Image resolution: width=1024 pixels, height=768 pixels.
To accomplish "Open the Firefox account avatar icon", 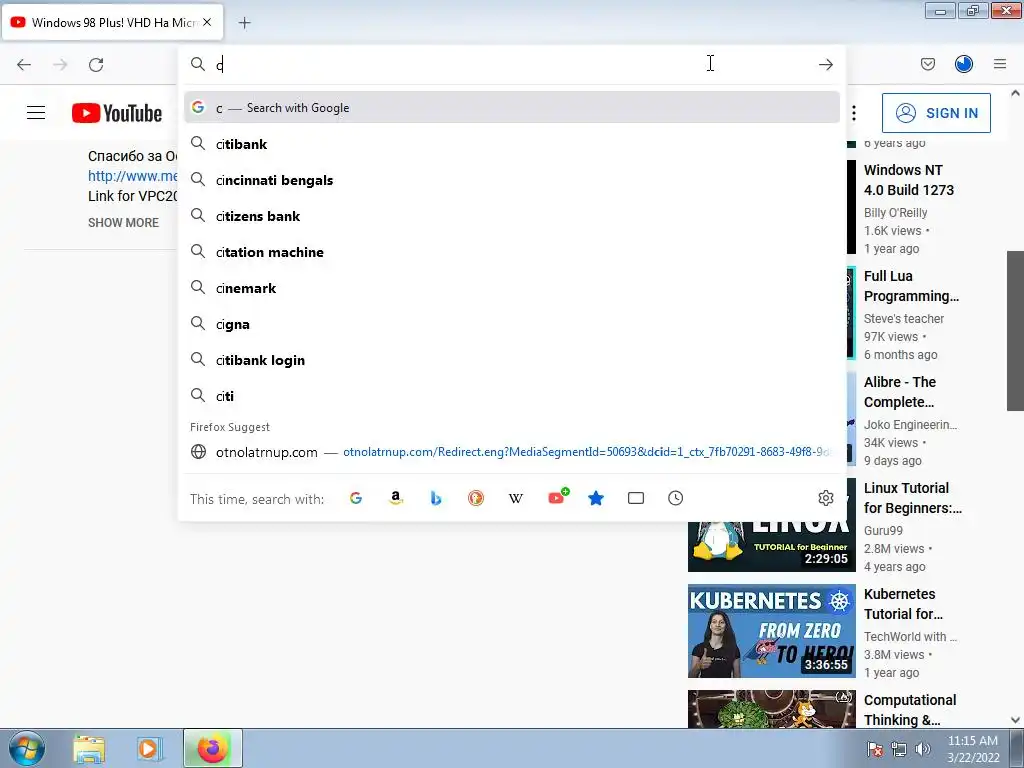I will coord(963,64).
